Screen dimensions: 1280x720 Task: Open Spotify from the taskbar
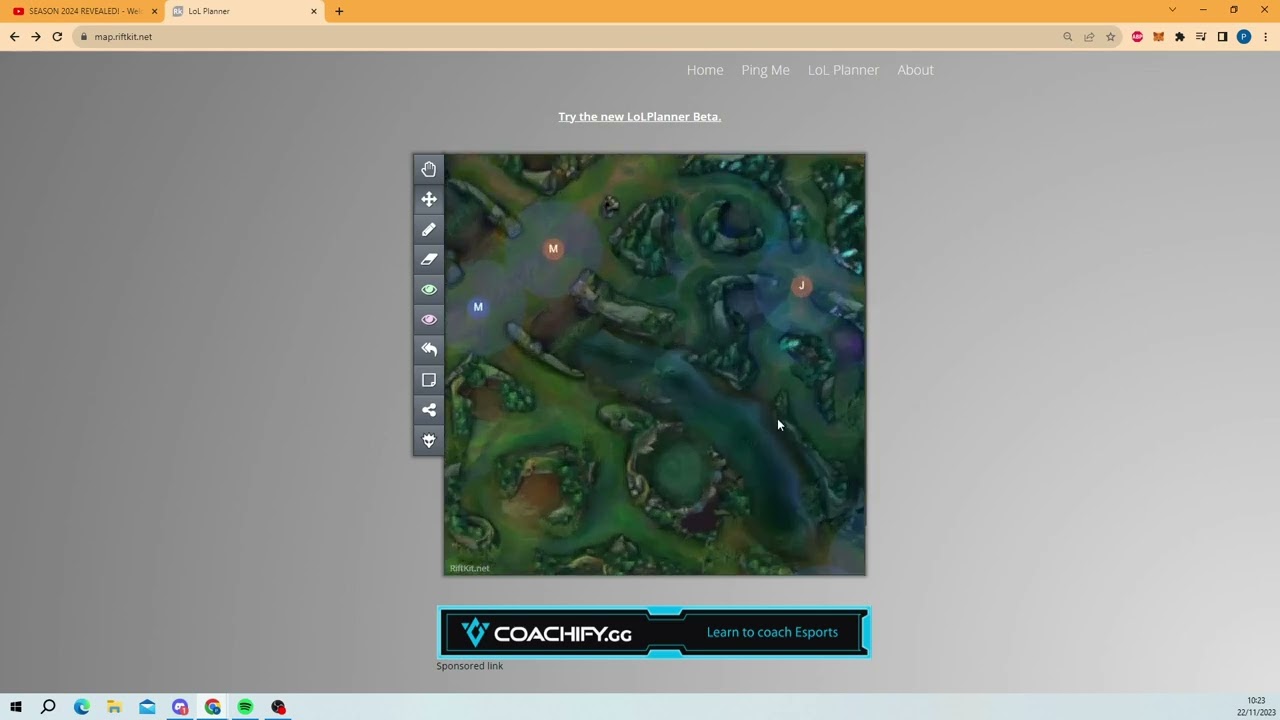point(245,707)
